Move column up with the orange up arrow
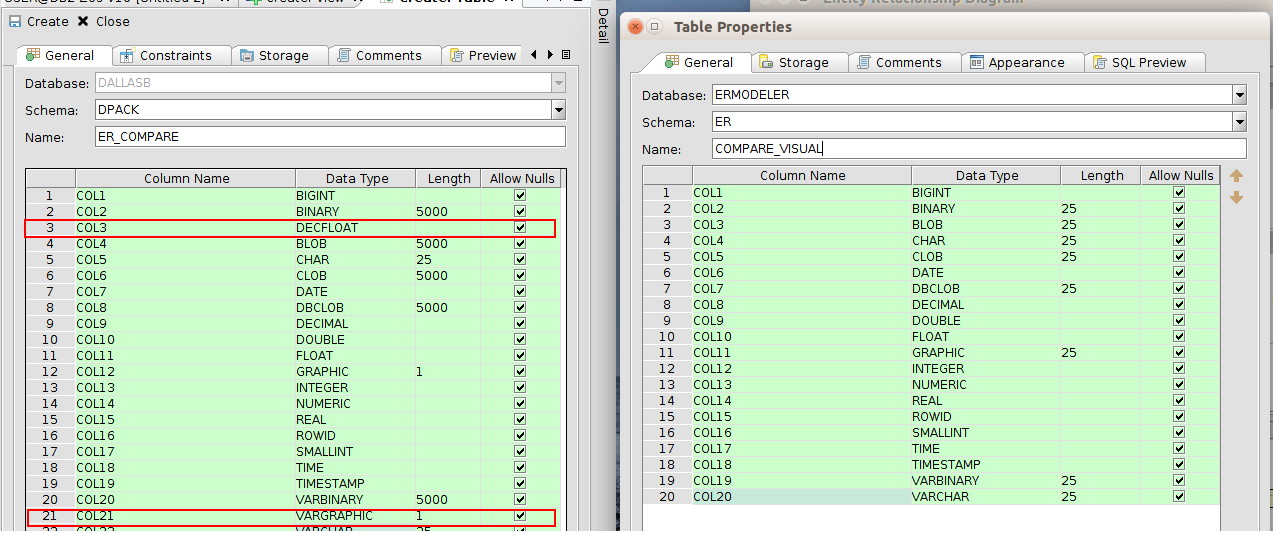 1236,176
